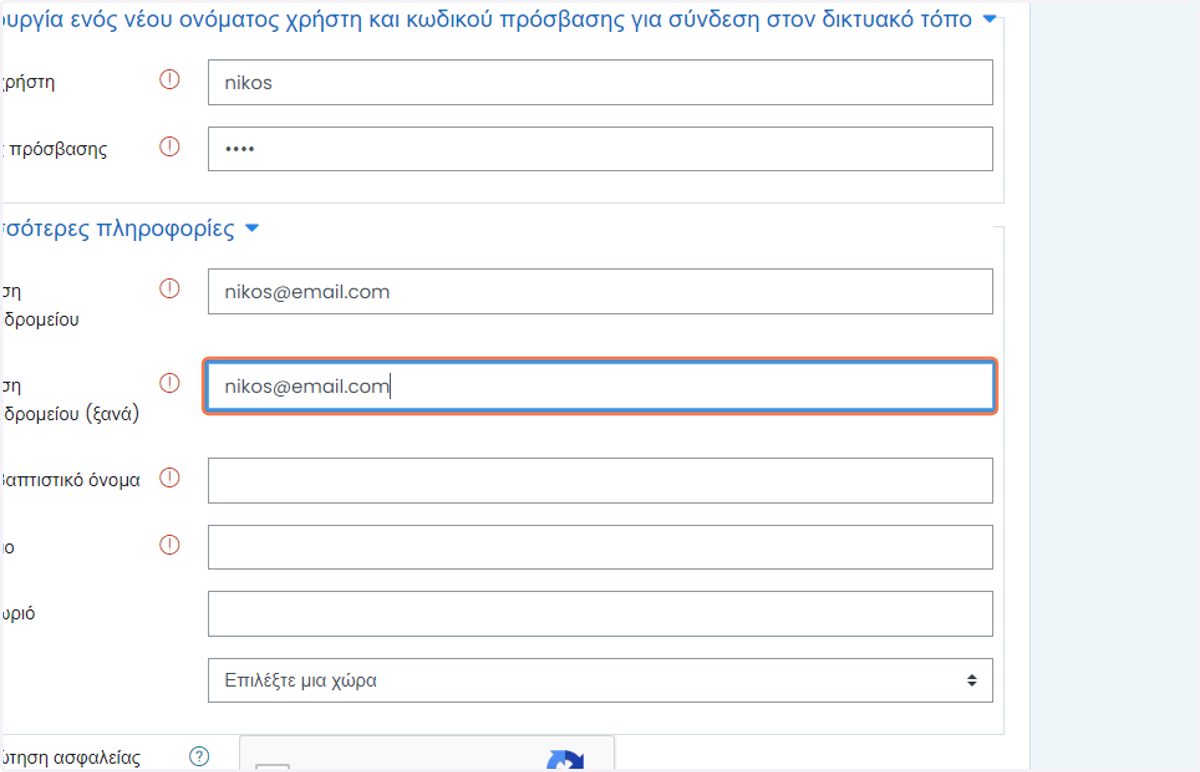
Task: Click required icon beside βαπτιστικό όνομα
Action: click(x=170, y=478)
